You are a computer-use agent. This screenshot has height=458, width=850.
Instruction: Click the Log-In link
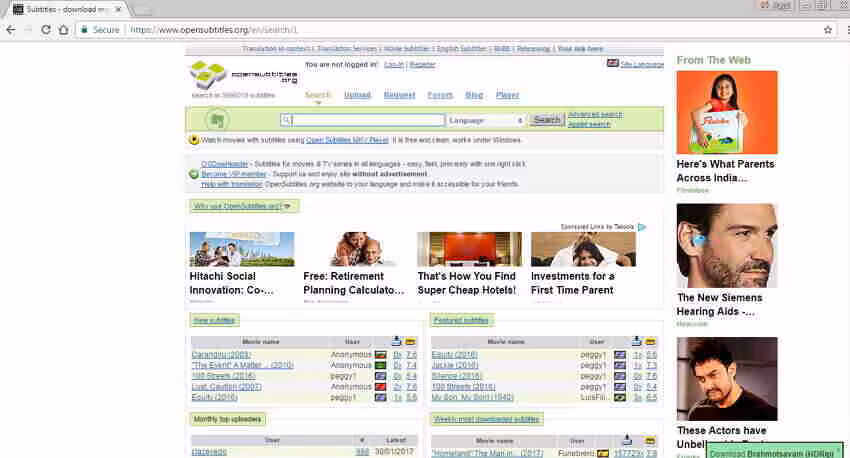(394, 64)
